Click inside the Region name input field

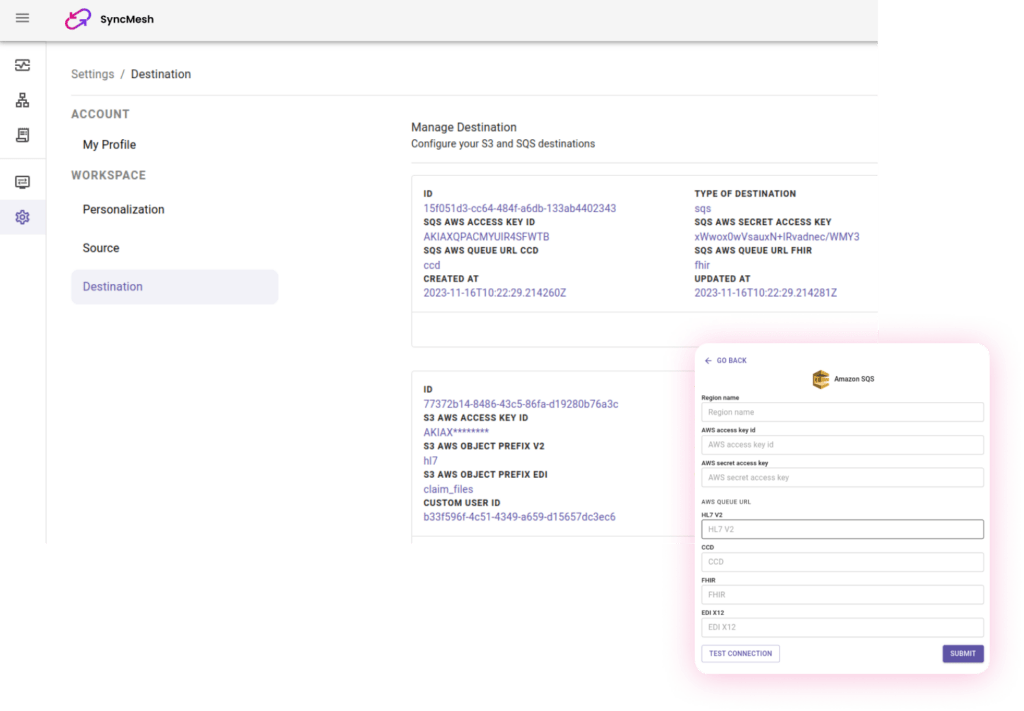[x=842, y=411]
